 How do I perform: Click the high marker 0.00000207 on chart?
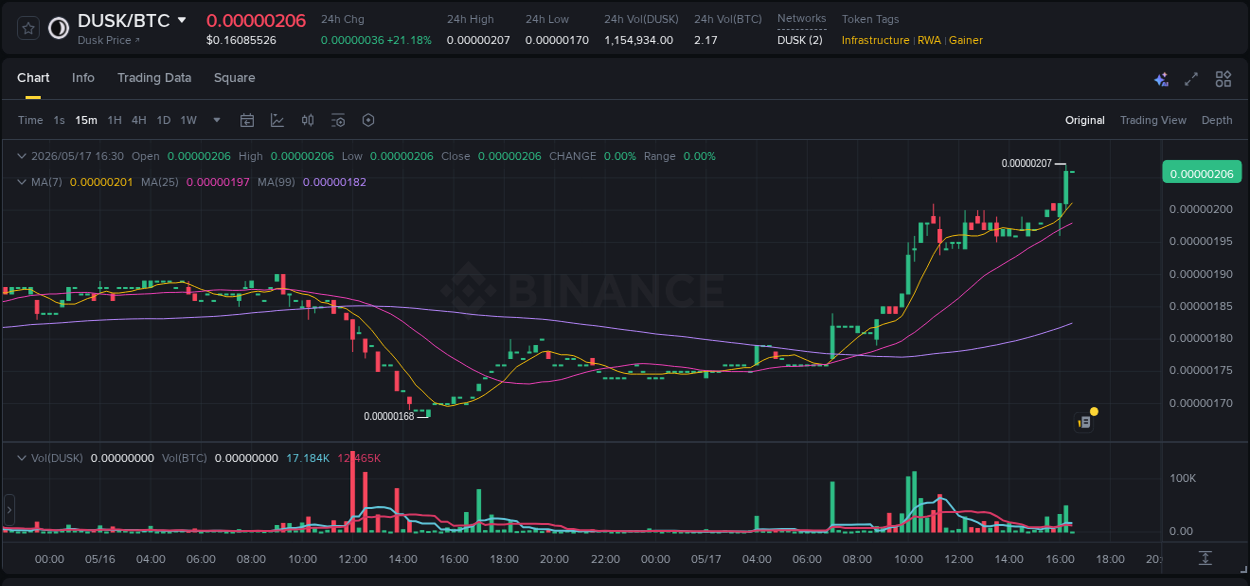[1026, 163]
